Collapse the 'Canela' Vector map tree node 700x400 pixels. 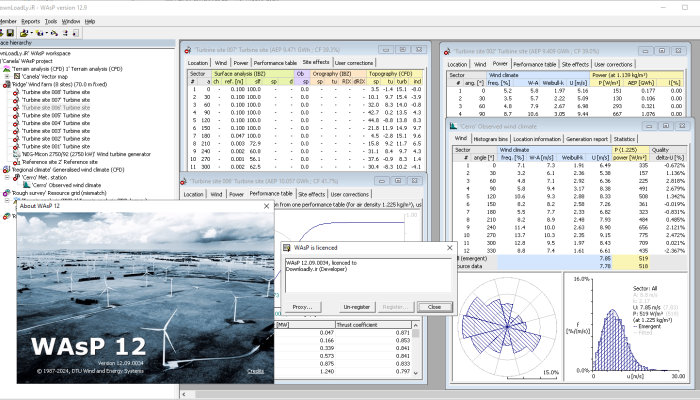[7, 76]
